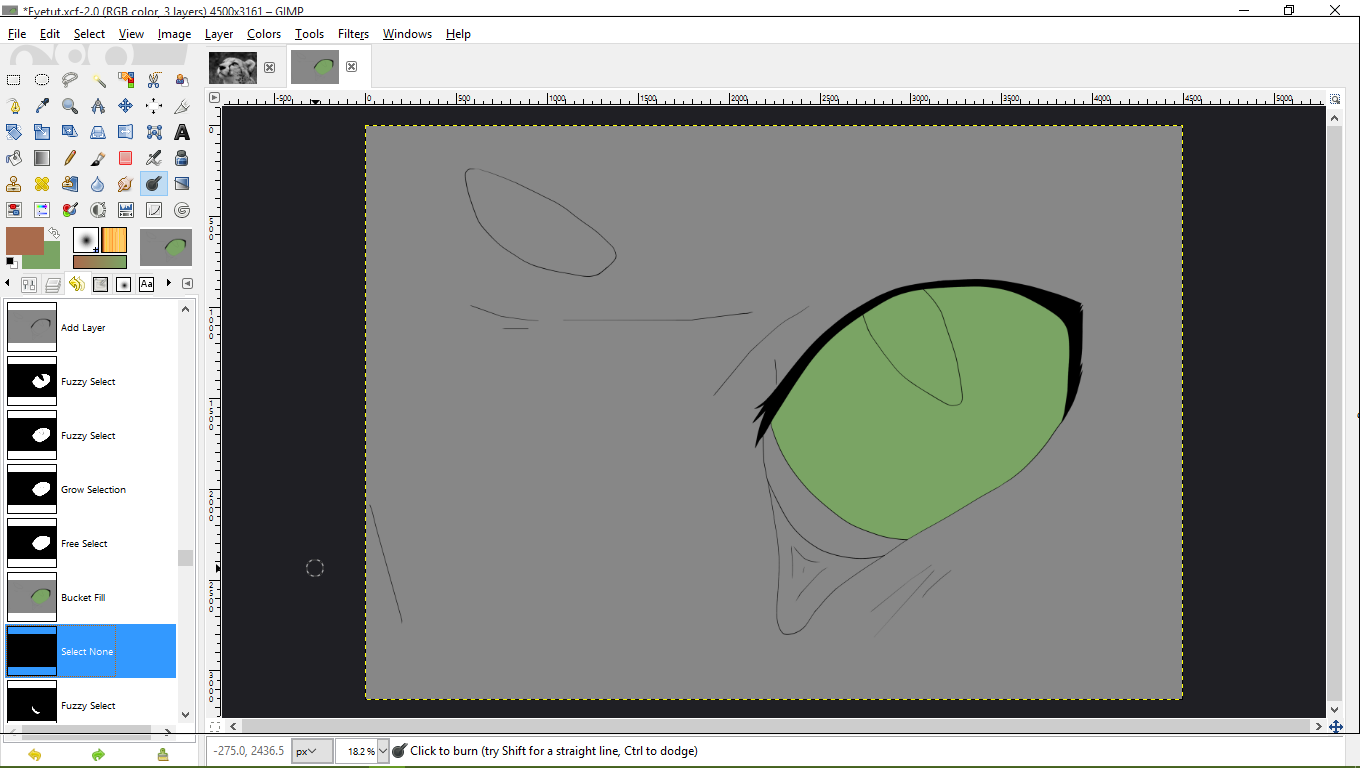
Task: Select the Crop knife tool
Action: click(182, 106)
